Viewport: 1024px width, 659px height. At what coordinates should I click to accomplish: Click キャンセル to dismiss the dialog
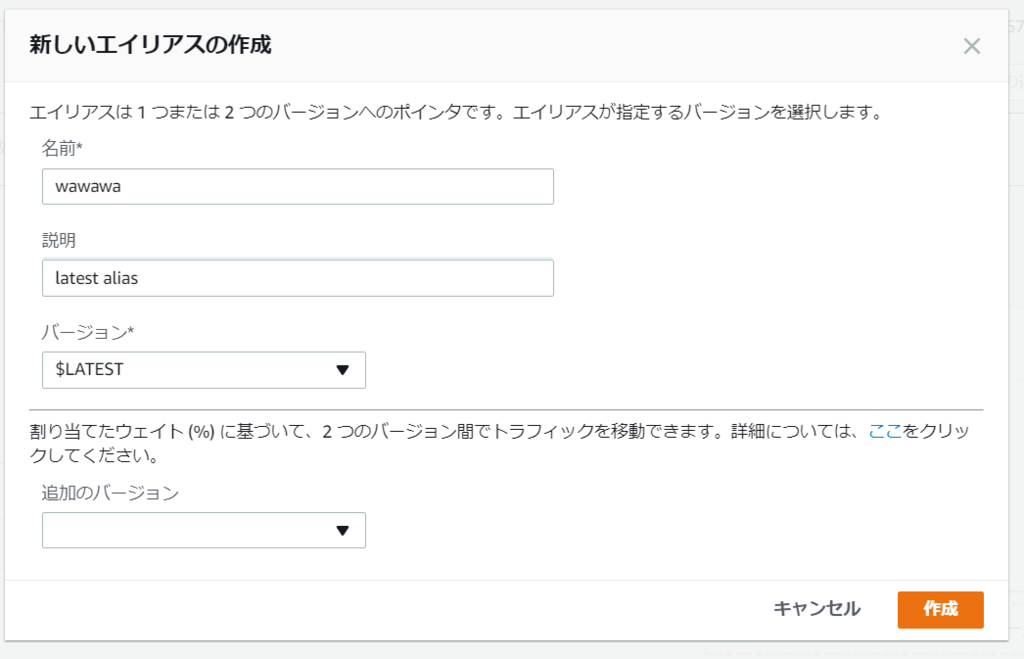pos(816,608)
